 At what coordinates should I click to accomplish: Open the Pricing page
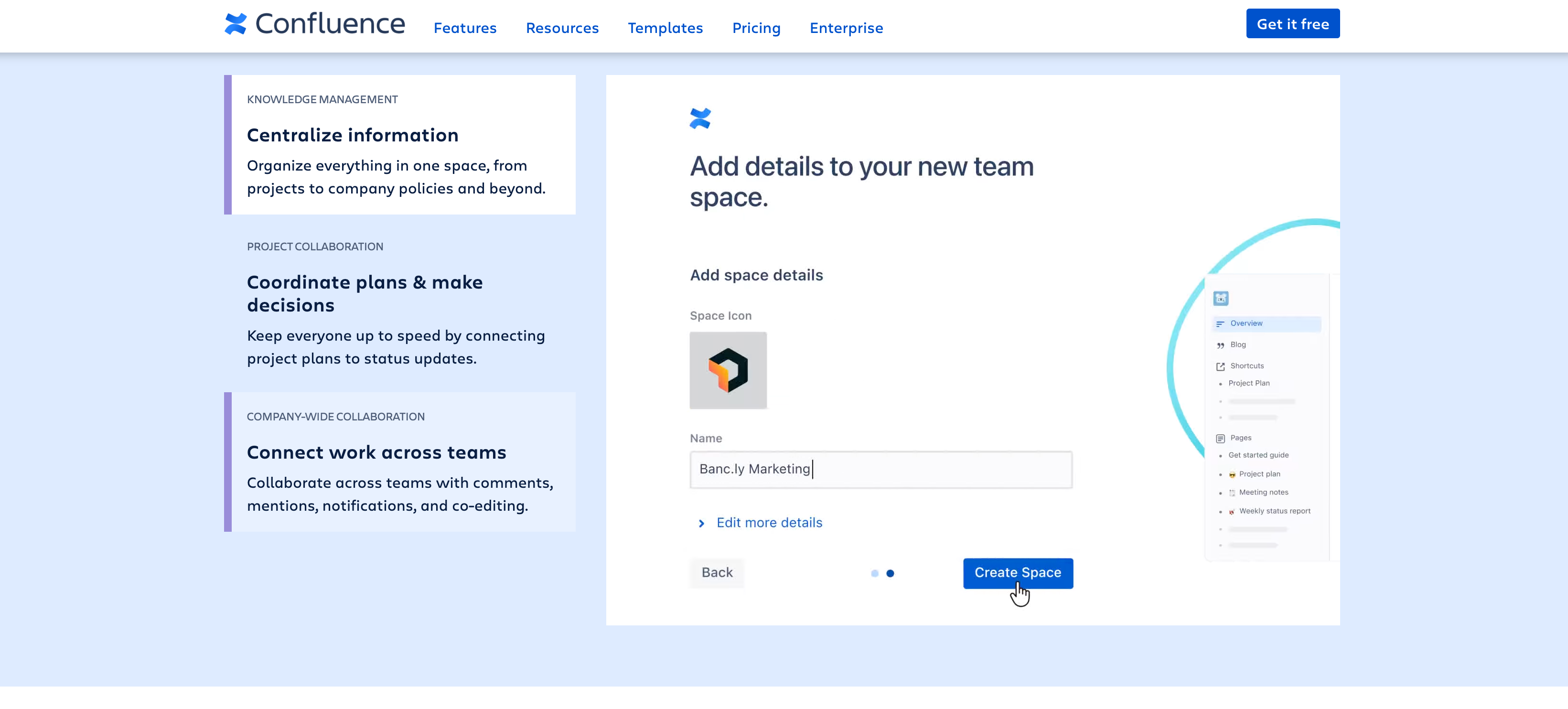(x=756, y=28)
